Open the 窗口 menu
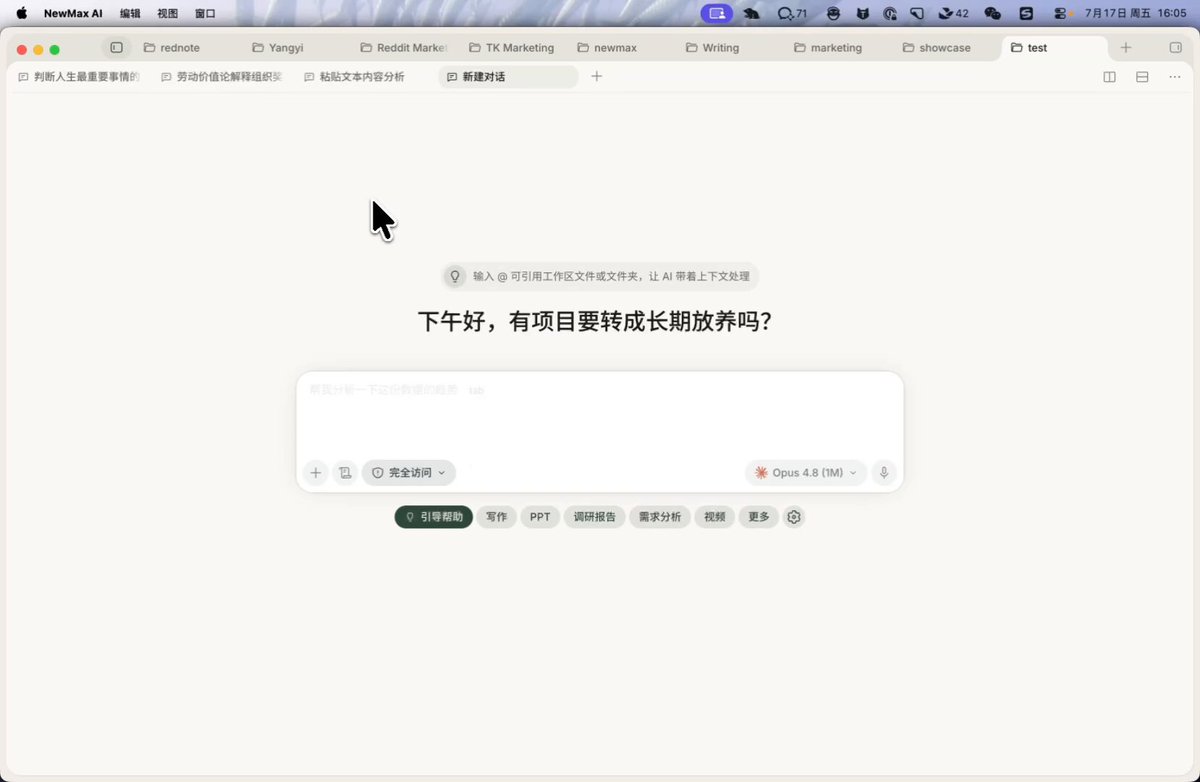 coord(205,14)
